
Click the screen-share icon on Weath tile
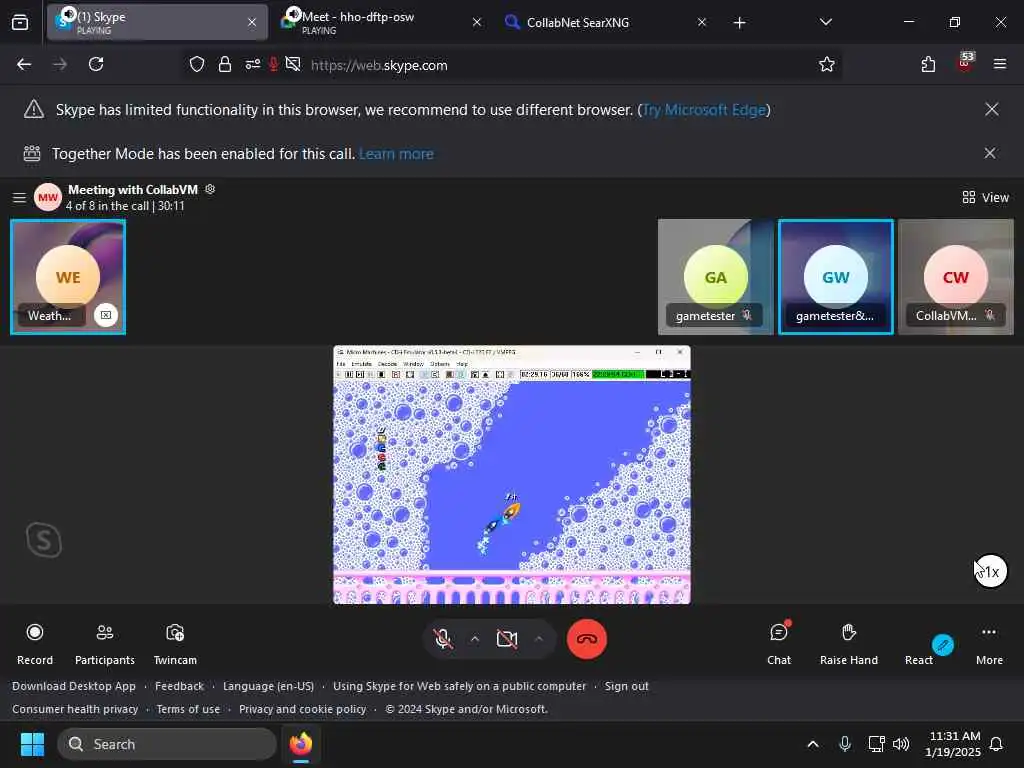106,315
